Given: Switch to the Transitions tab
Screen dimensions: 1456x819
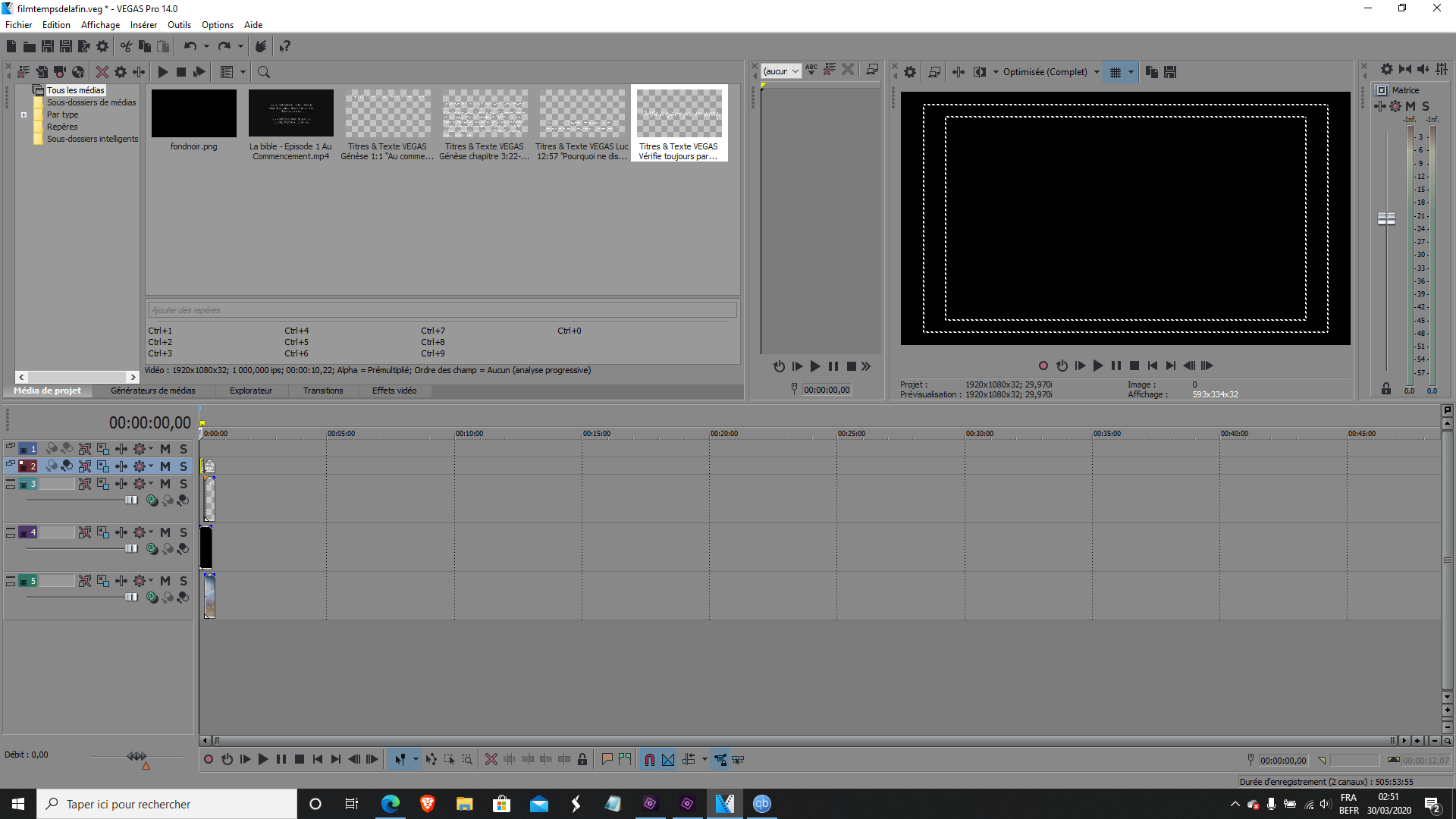Looking at the screenshot, I should 323,391.
